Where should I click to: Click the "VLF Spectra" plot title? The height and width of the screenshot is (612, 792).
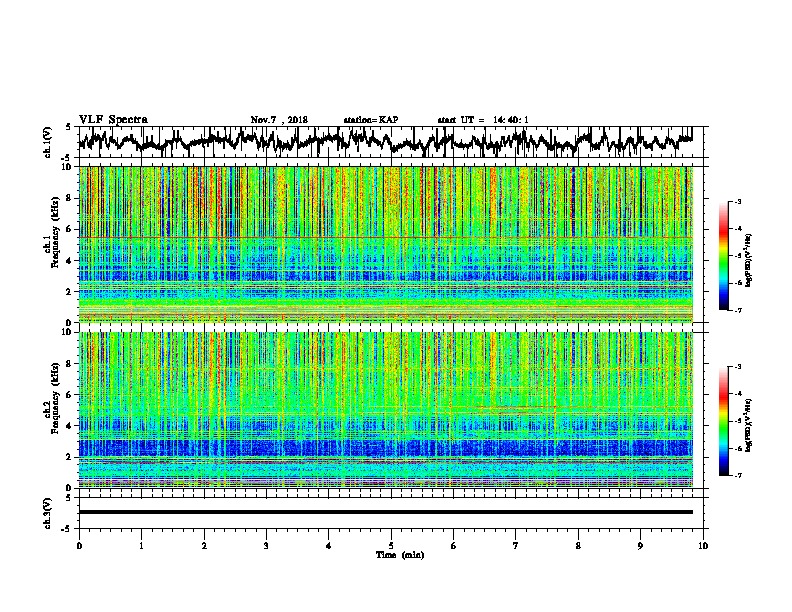click(113, 120)
